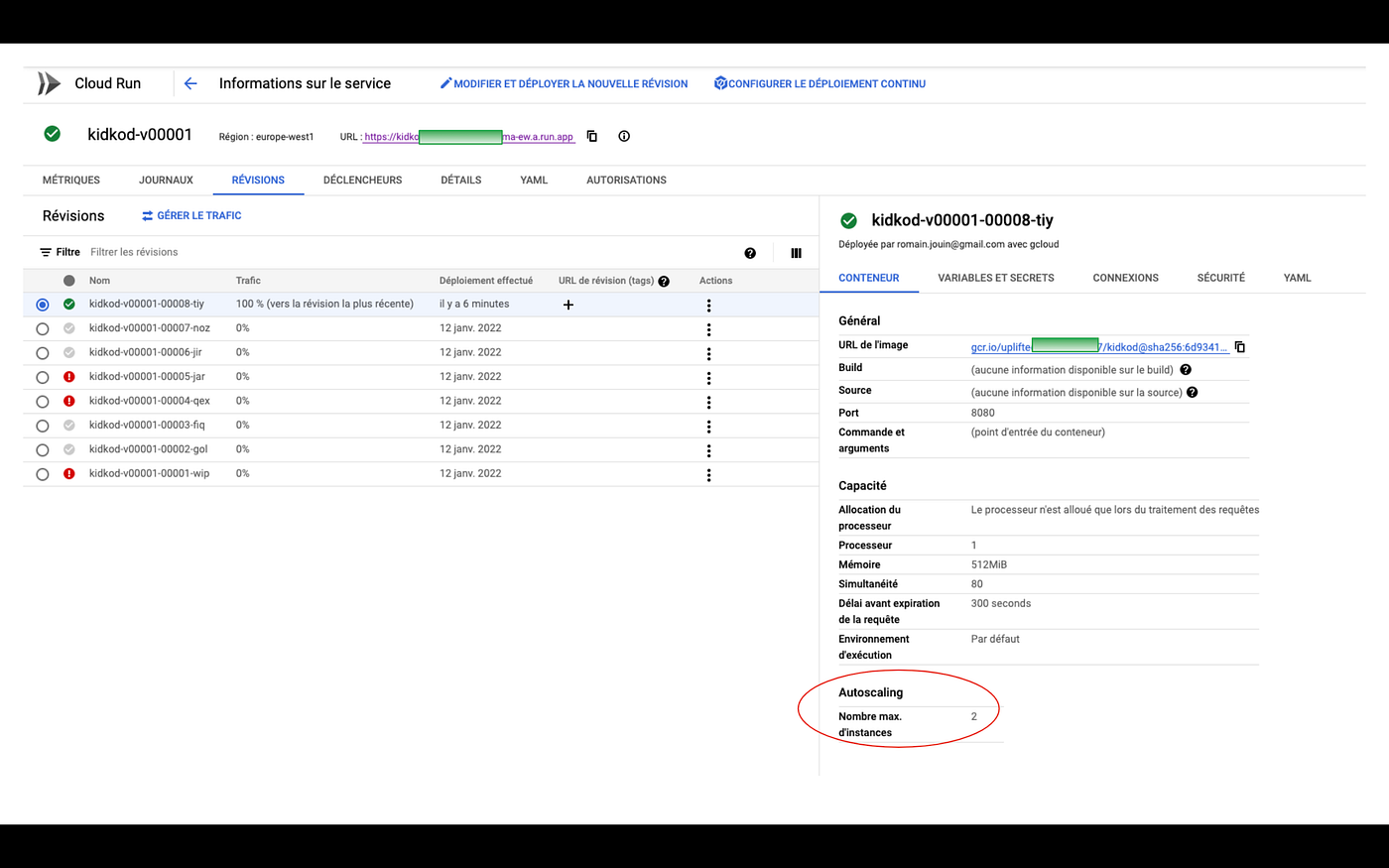Open the service YAML tab
1389x868 pixels.
click(534, 180)
